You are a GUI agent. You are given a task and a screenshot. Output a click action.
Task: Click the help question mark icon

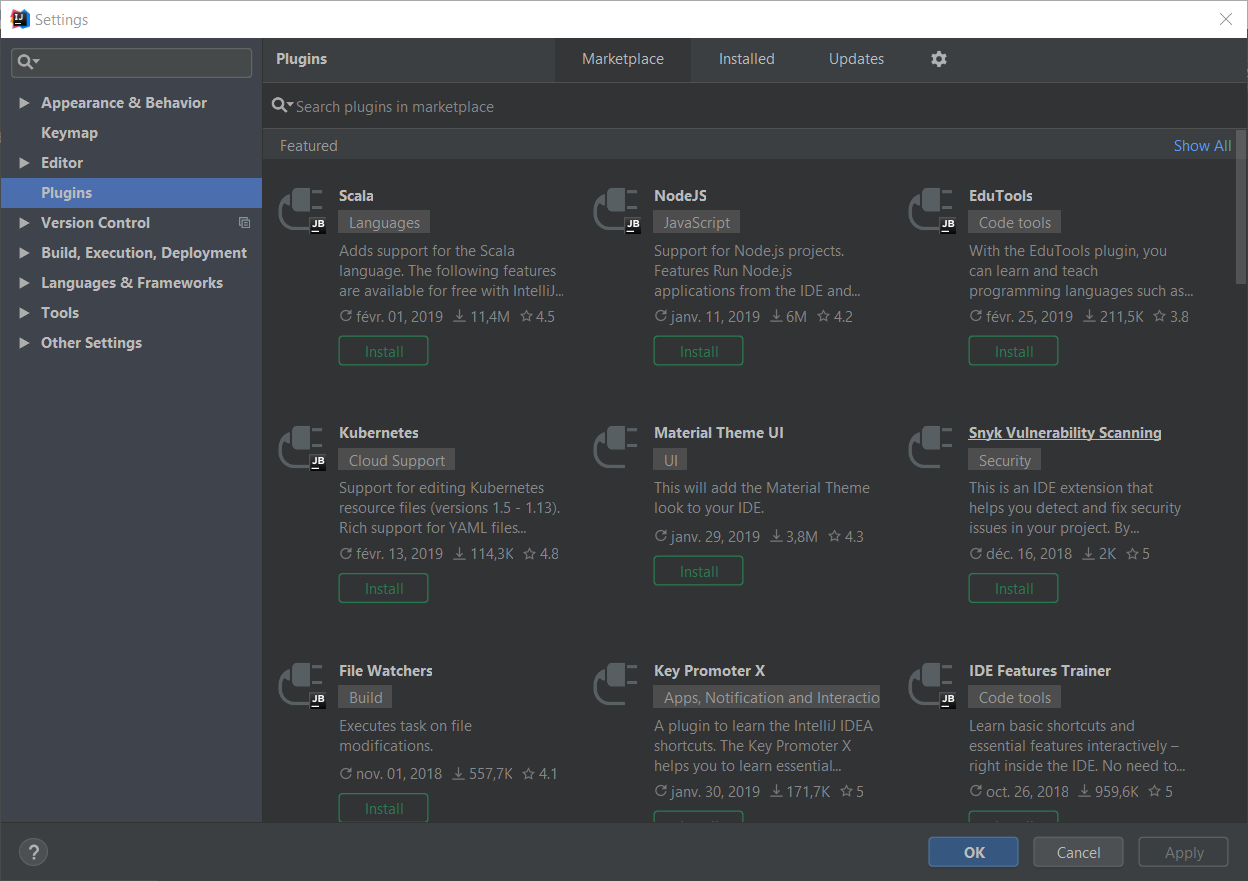click(33, 852)
